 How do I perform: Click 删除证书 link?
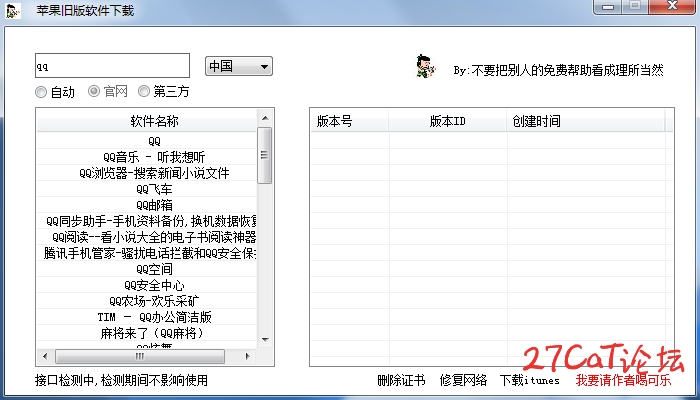pos(401,380)
